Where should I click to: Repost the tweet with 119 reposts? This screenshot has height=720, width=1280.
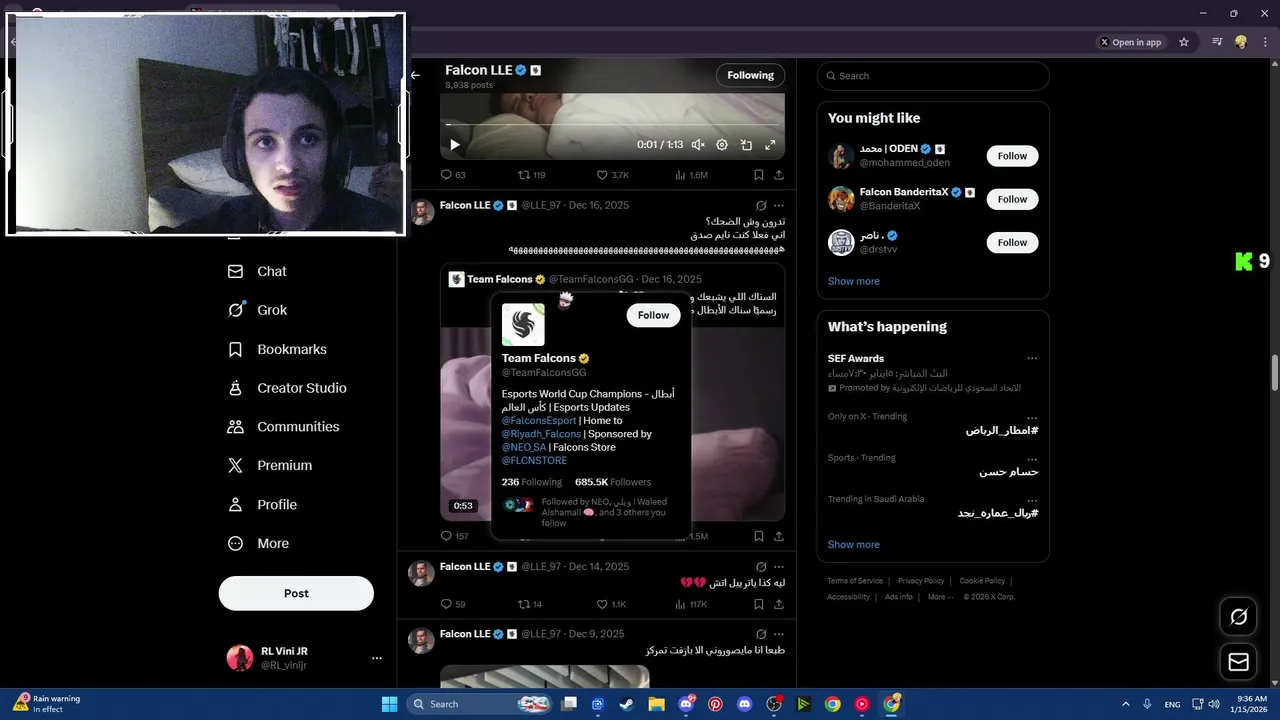[x=531, y=175]
